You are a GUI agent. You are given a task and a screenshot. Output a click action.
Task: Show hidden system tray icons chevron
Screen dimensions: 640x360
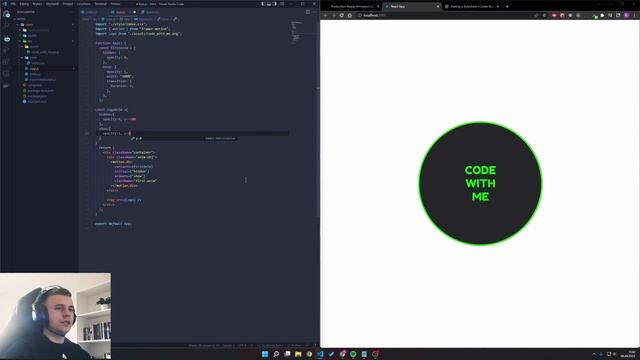pyautogui.click(x=594, y=354)
